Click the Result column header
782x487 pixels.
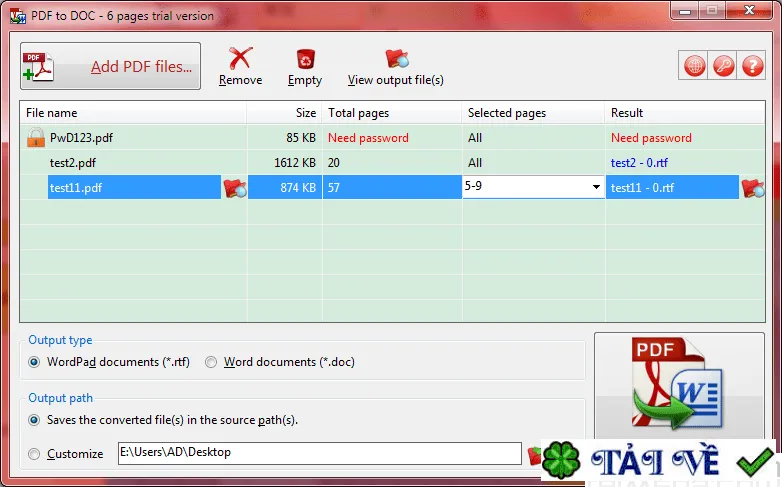[685, 113]
